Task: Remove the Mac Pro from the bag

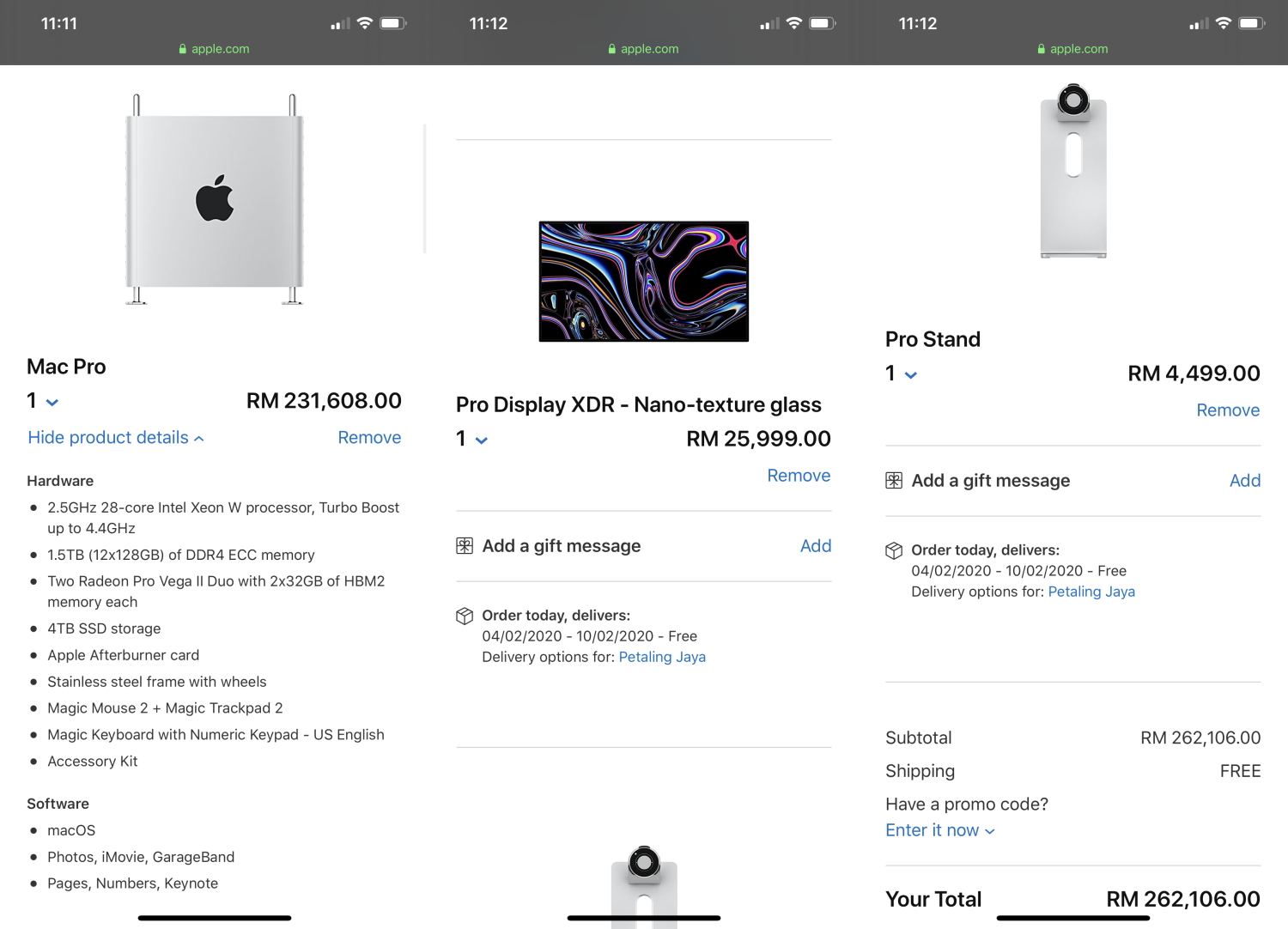Action: (x=369, y=438)
